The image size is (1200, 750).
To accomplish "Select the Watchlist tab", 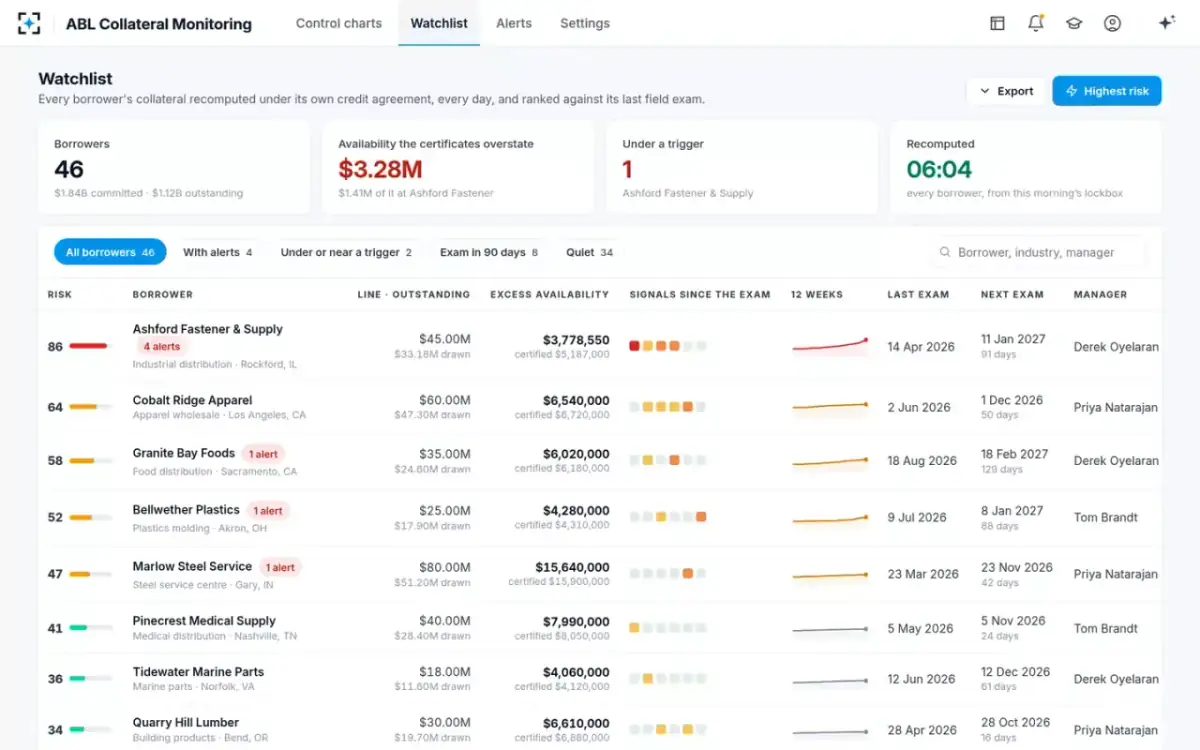I will click(439, 23).
